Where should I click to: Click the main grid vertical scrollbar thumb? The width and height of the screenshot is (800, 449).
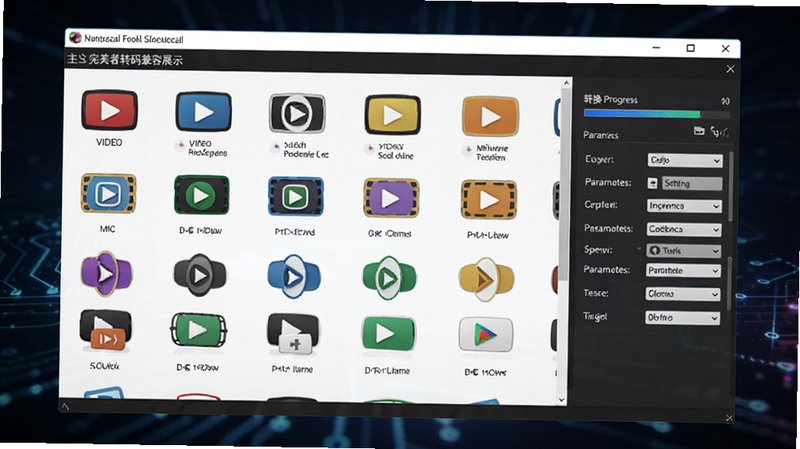tap(564, 184)
